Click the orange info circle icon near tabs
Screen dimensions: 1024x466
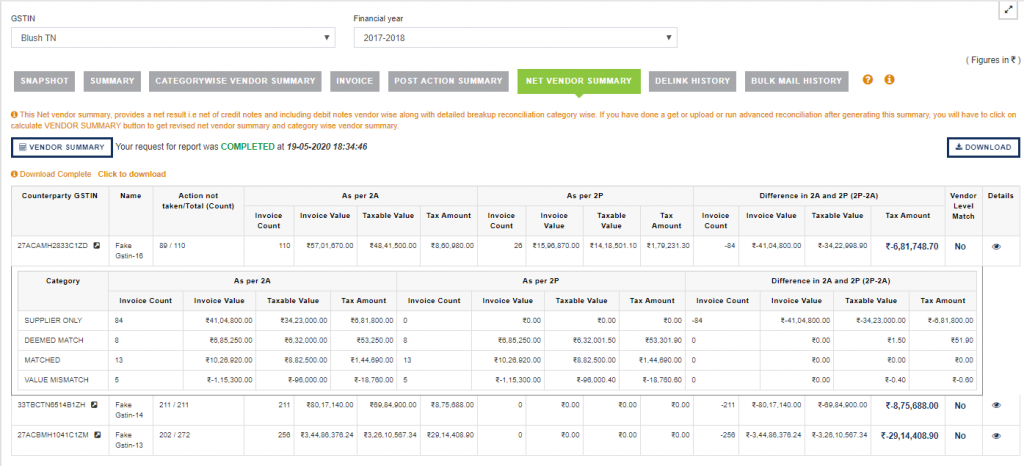click(x=889, y=80)
